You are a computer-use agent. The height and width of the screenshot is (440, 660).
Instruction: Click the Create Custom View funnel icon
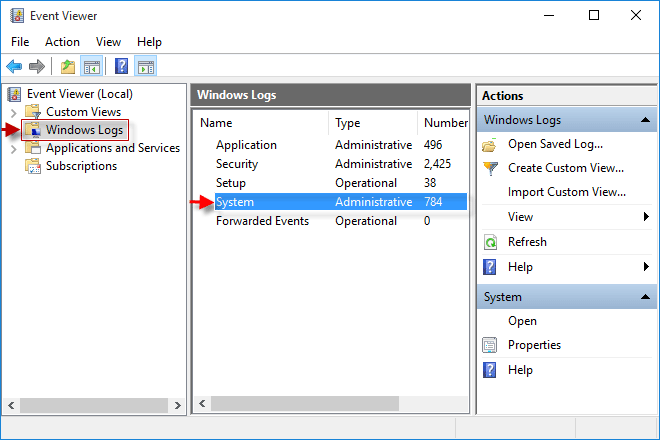(490, 168)
